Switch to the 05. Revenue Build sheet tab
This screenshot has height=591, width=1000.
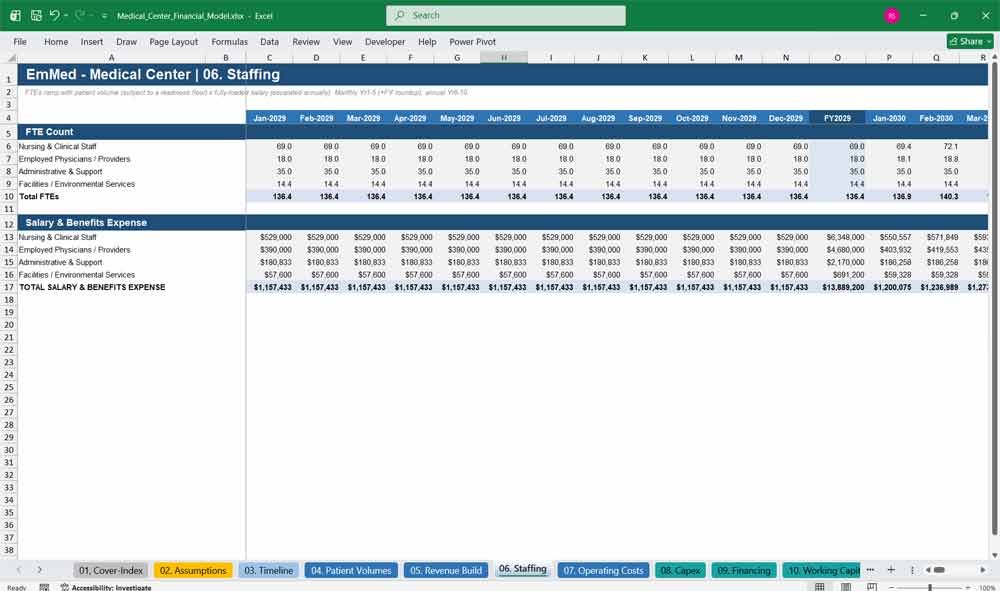pos(446,570)
